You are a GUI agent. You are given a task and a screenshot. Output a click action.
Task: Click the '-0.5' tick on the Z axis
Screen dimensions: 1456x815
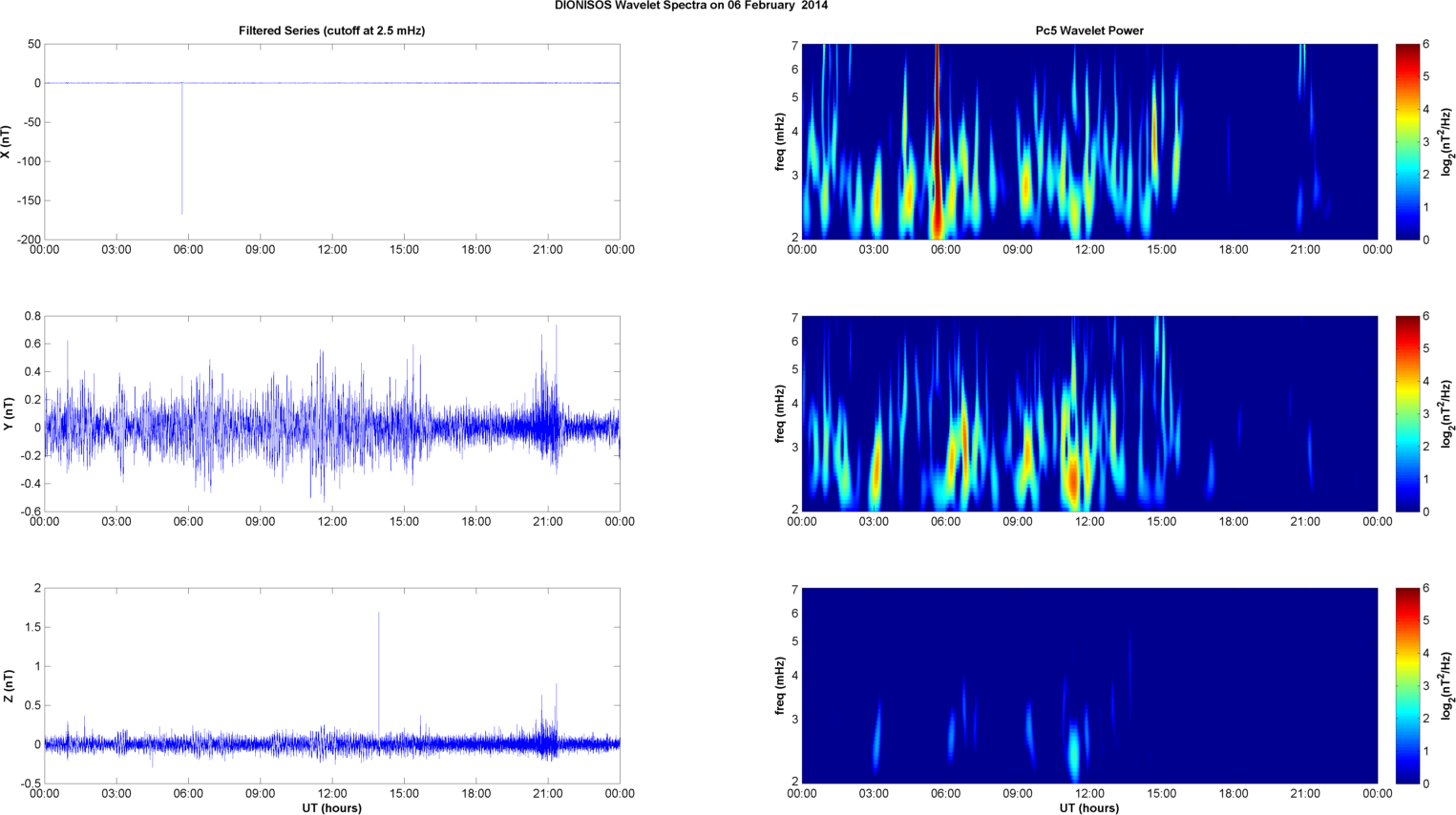[30, 784]
